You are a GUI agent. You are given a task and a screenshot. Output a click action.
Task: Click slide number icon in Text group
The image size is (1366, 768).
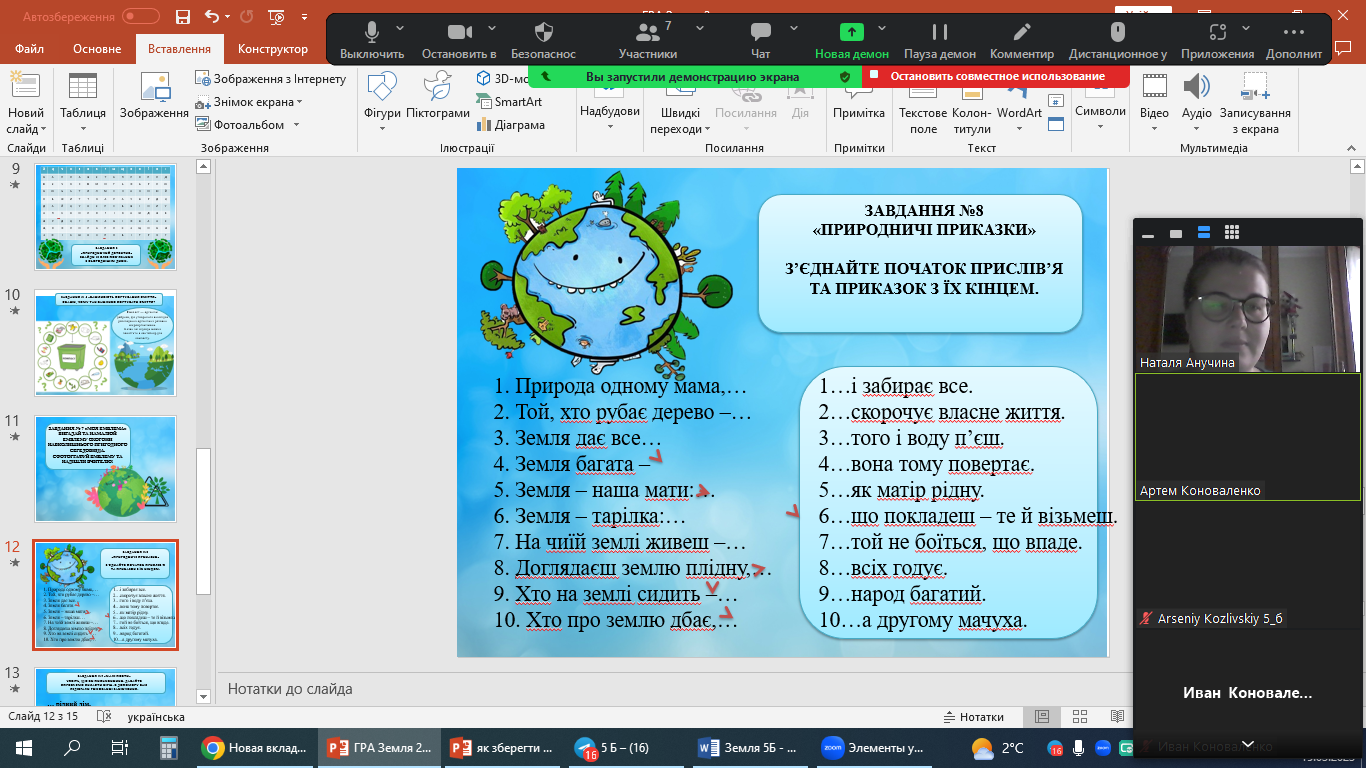[1054, 102]
